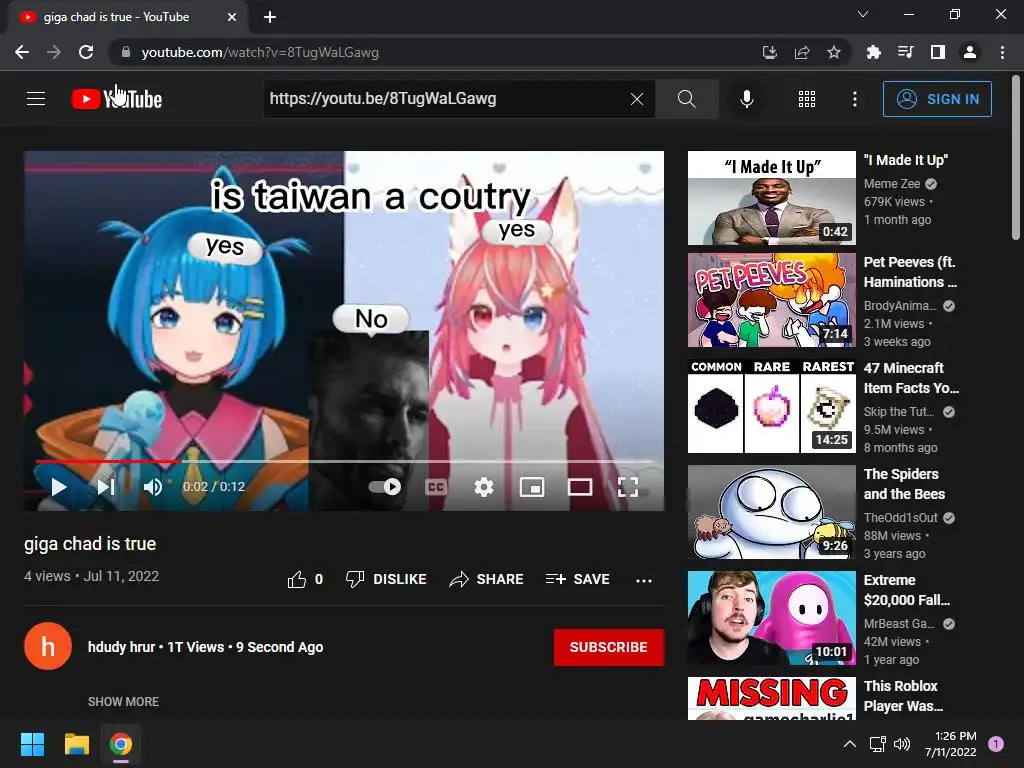Open the Chrome profile icon
Screen dimensions: 1024x768
(970, 52)
